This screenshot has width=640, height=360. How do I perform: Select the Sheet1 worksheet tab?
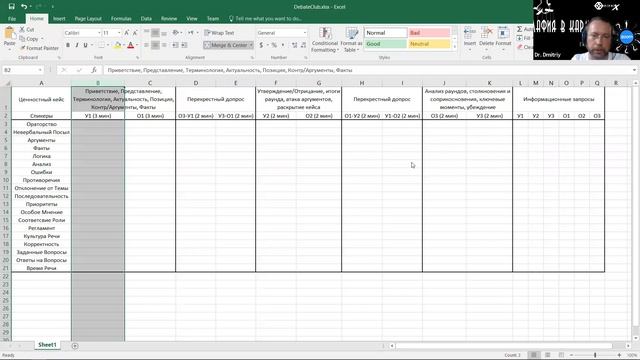(x=47, y=345)
